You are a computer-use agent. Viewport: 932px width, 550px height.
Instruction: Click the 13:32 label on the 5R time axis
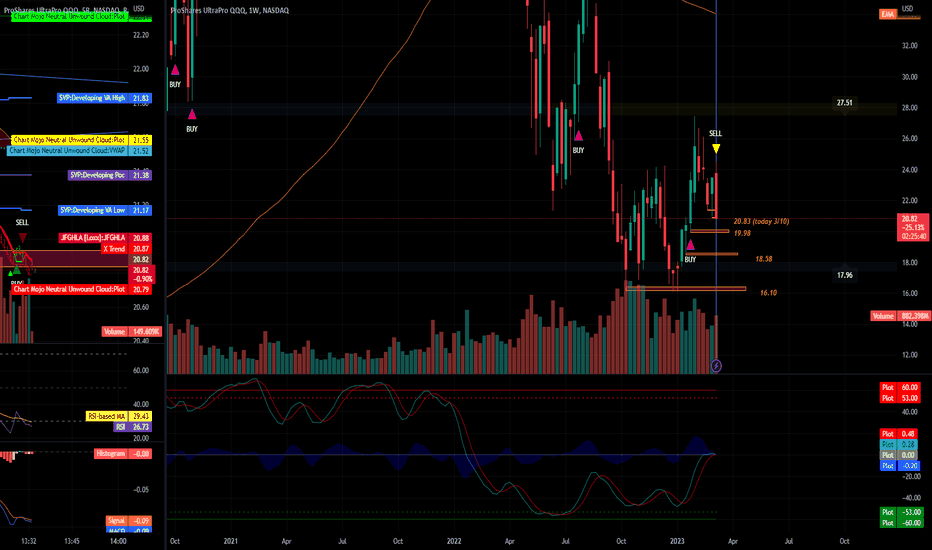[x=29, y=541]
